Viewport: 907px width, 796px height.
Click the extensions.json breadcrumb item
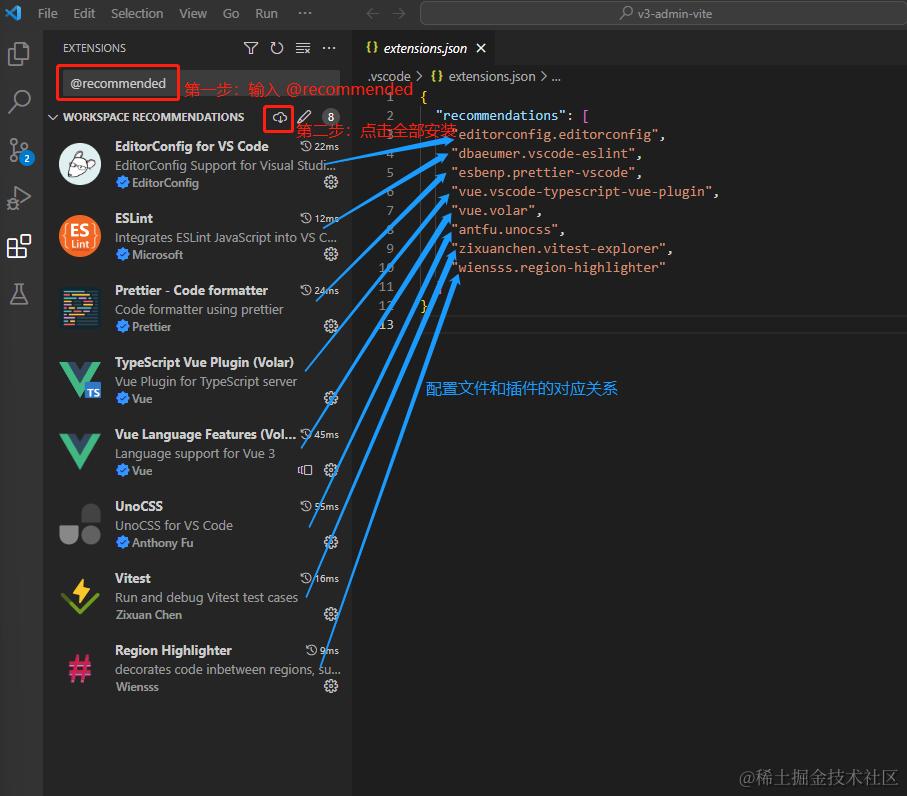[x=491, y=76]
